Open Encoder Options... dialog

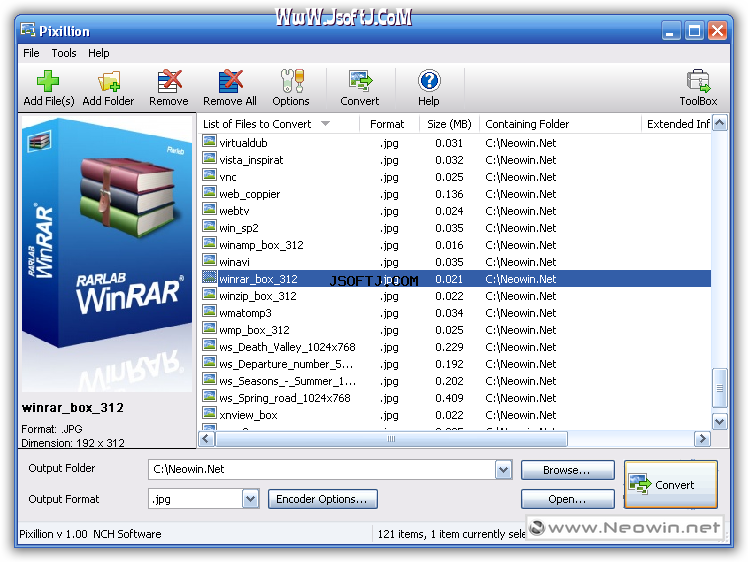(x=323, y=499)
